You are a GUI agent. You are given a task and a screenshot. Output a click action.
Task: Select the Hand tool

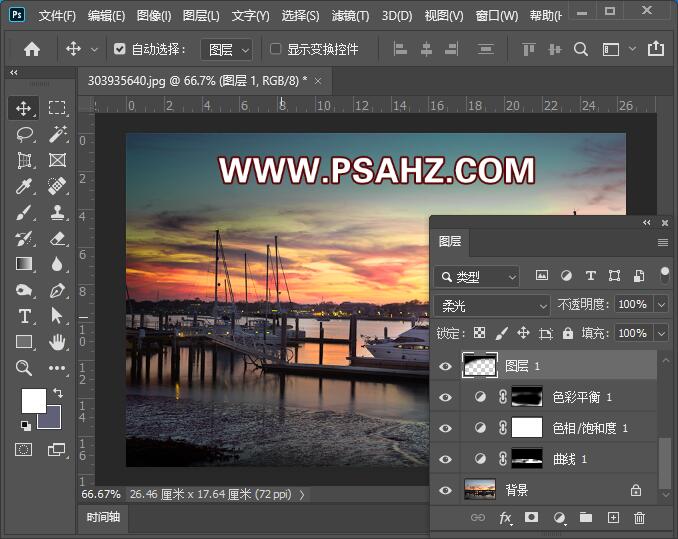click(57, 342)
